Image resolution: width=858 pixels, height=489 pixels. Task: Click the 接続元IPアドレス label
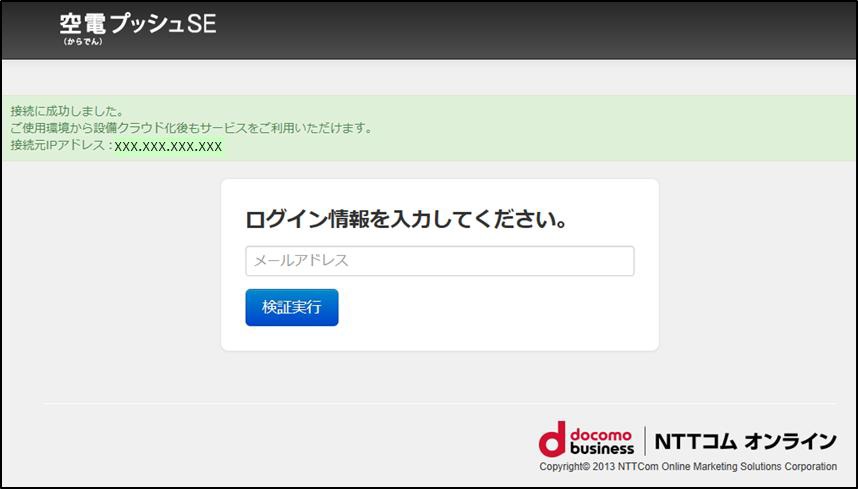59,146
